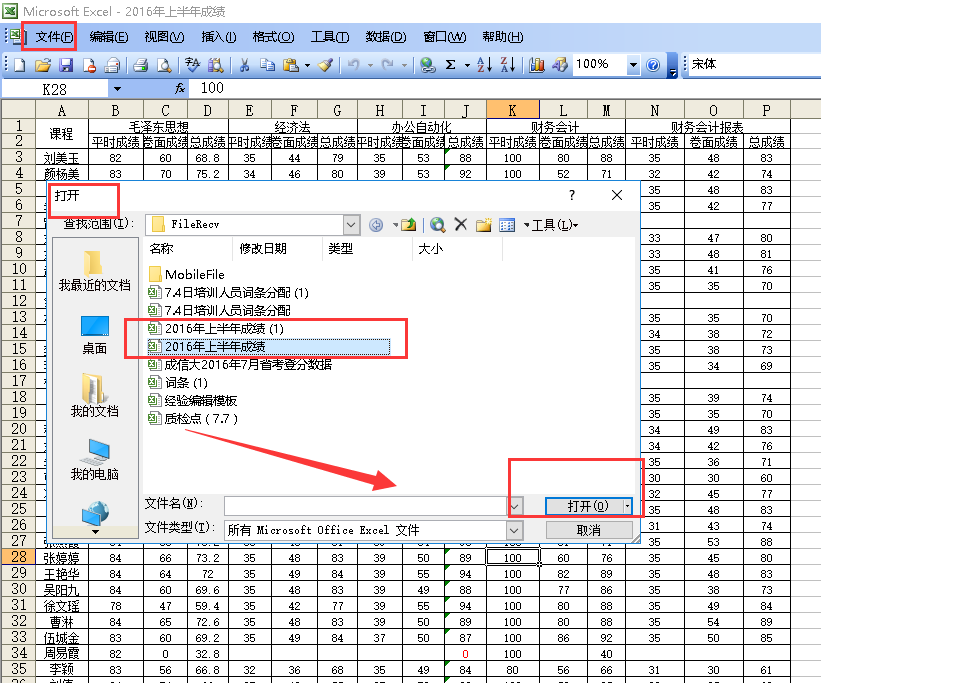960x683 pixels.
Task: Click the New blank workbook icon
Action: (19, 65)
